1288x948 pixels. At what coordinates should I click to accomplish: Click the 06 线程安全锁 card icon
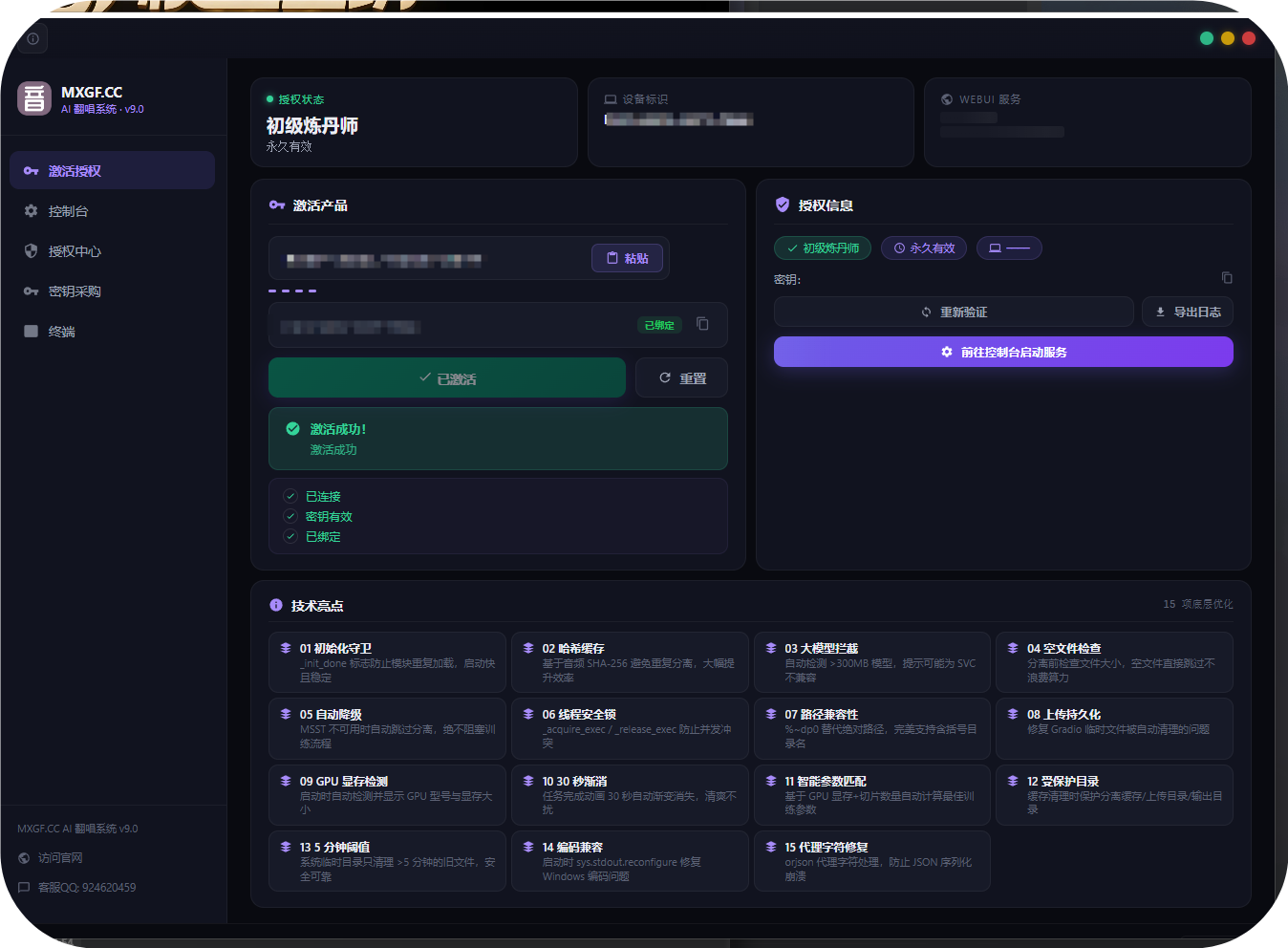click(x=528, y=714)
